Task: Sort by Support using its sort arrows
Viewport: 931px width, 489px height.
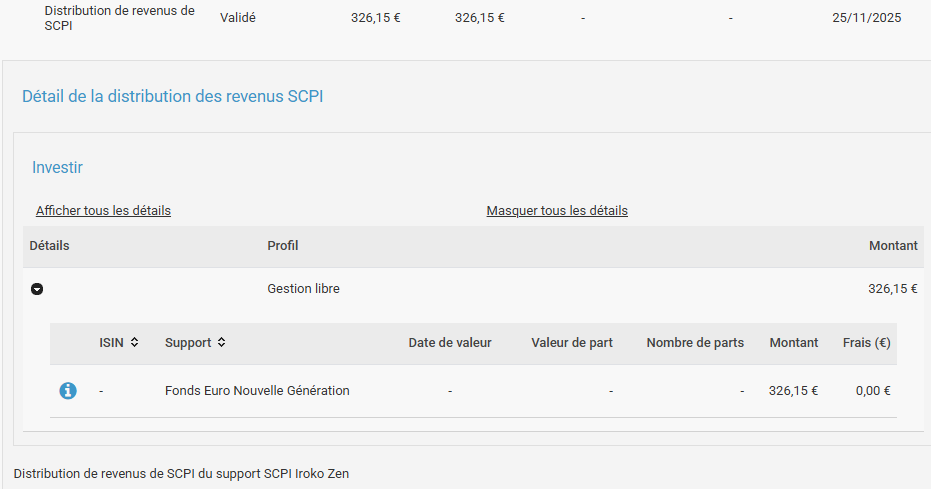Action: [x=221, y=343]
